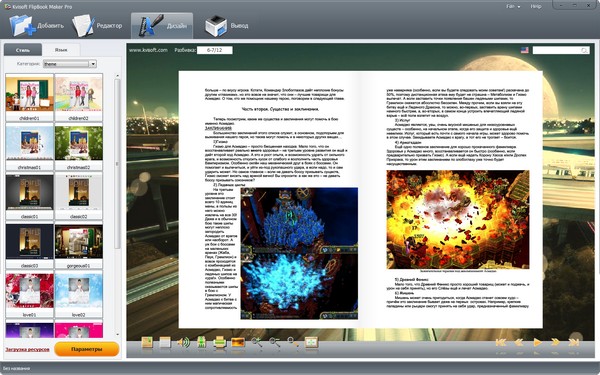Select the gorgeous01 theme thumbnail

point(78,245)
